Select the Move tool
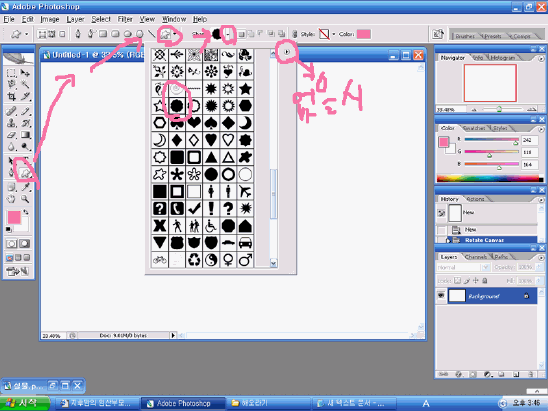 (25, 73)
